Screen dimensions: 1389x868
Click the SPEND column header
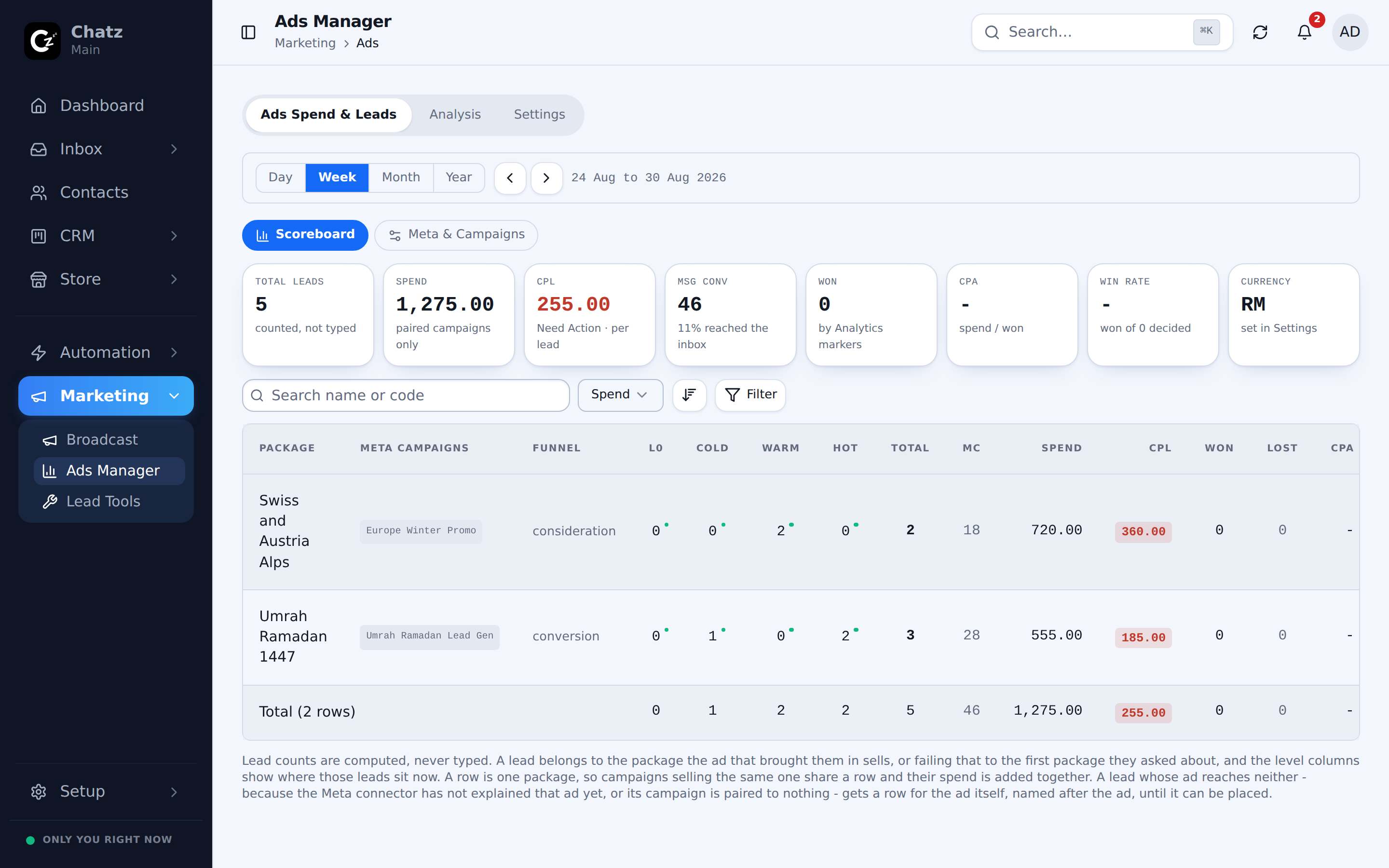click(x=1062, y=448)
